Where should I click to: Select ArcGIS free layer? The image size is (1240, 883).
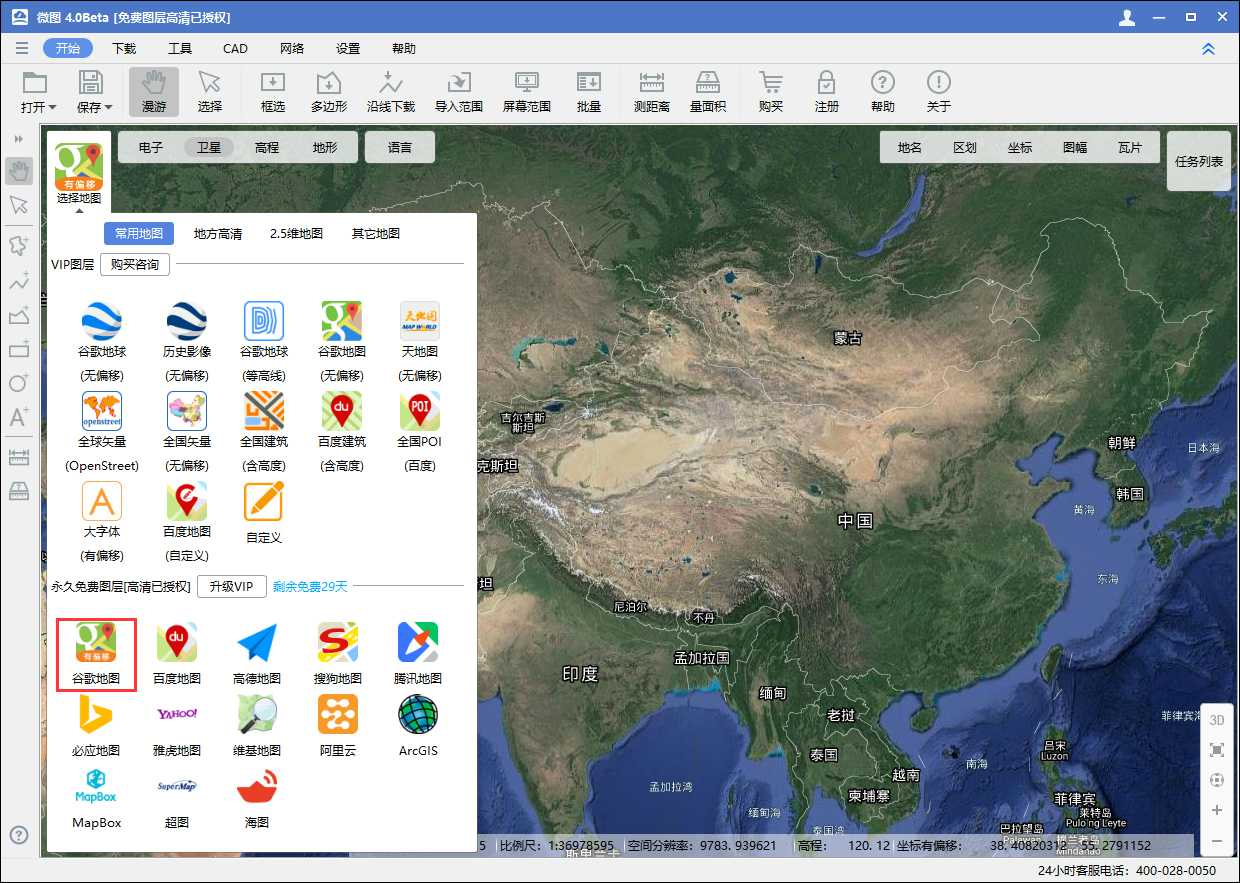click(x=418, y=726)
